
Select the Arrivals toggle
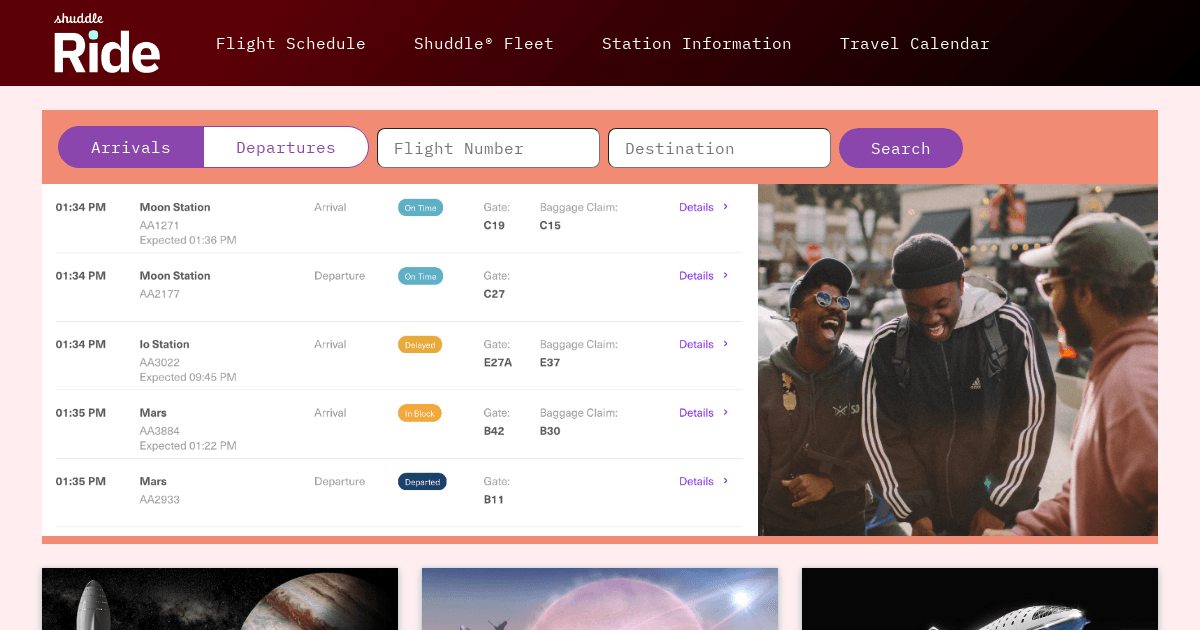131,147
